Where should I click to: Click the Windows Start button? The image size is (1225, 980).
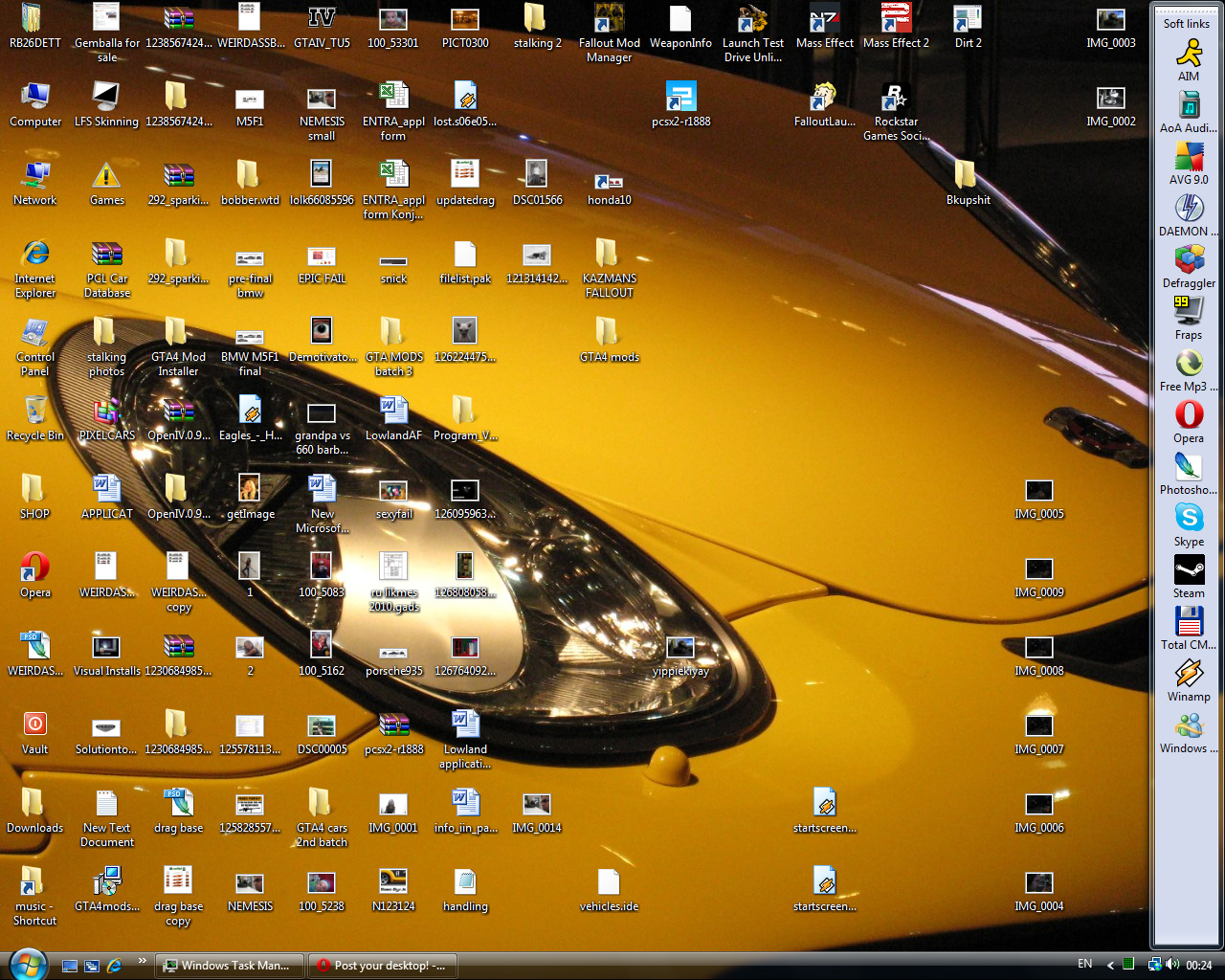pos(26,964)
